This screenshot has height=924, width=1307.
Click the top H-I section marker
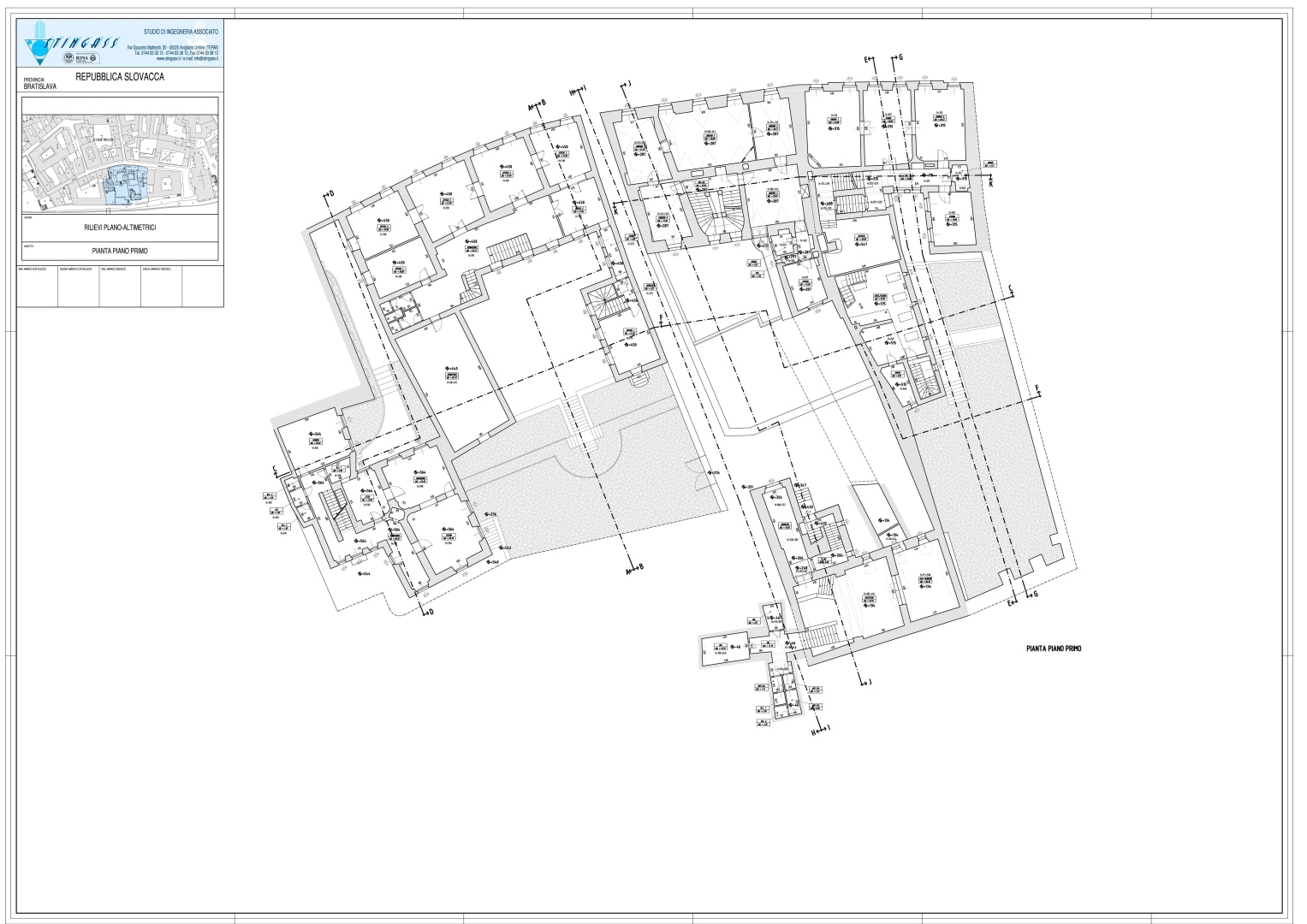577,90
